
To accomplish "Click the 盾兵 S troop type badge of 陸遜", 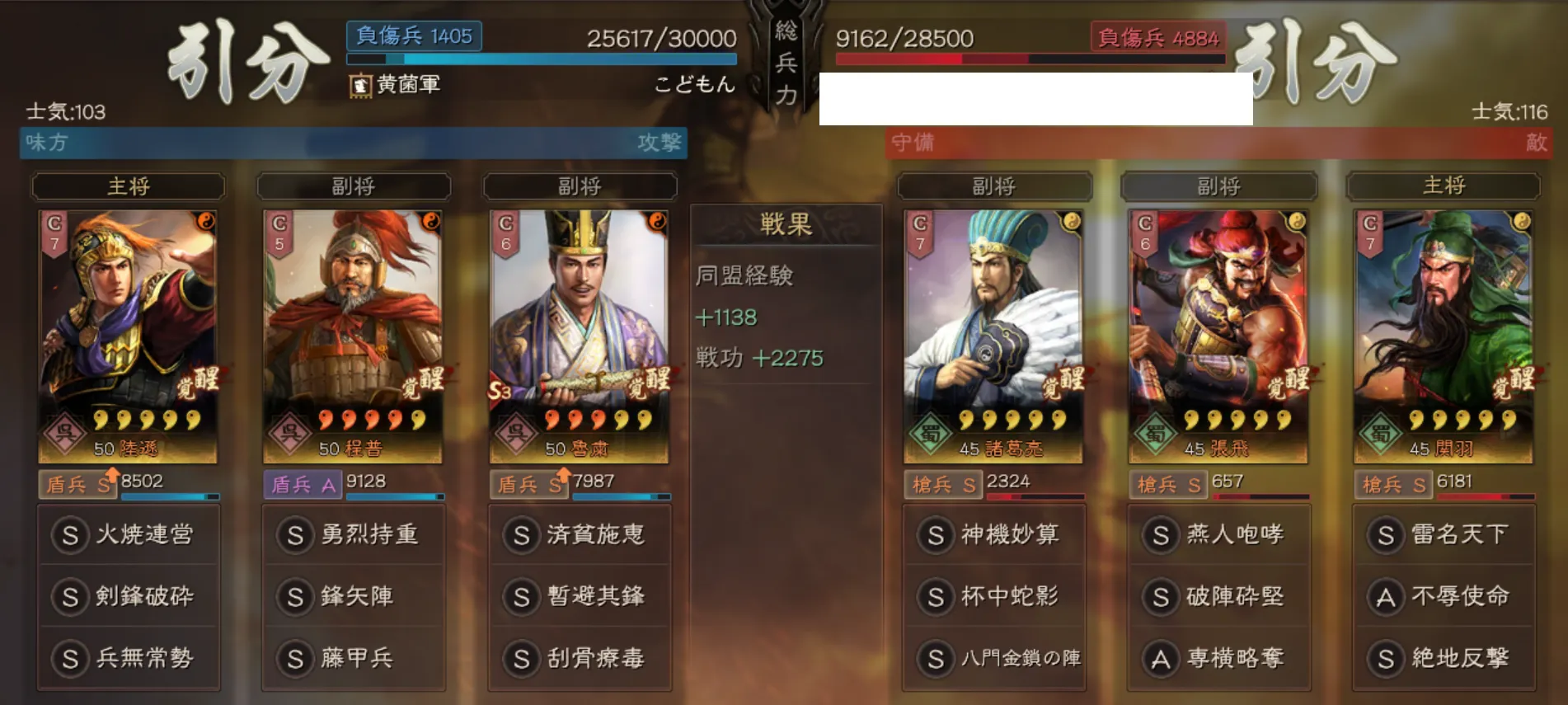I will pos(77,485).
